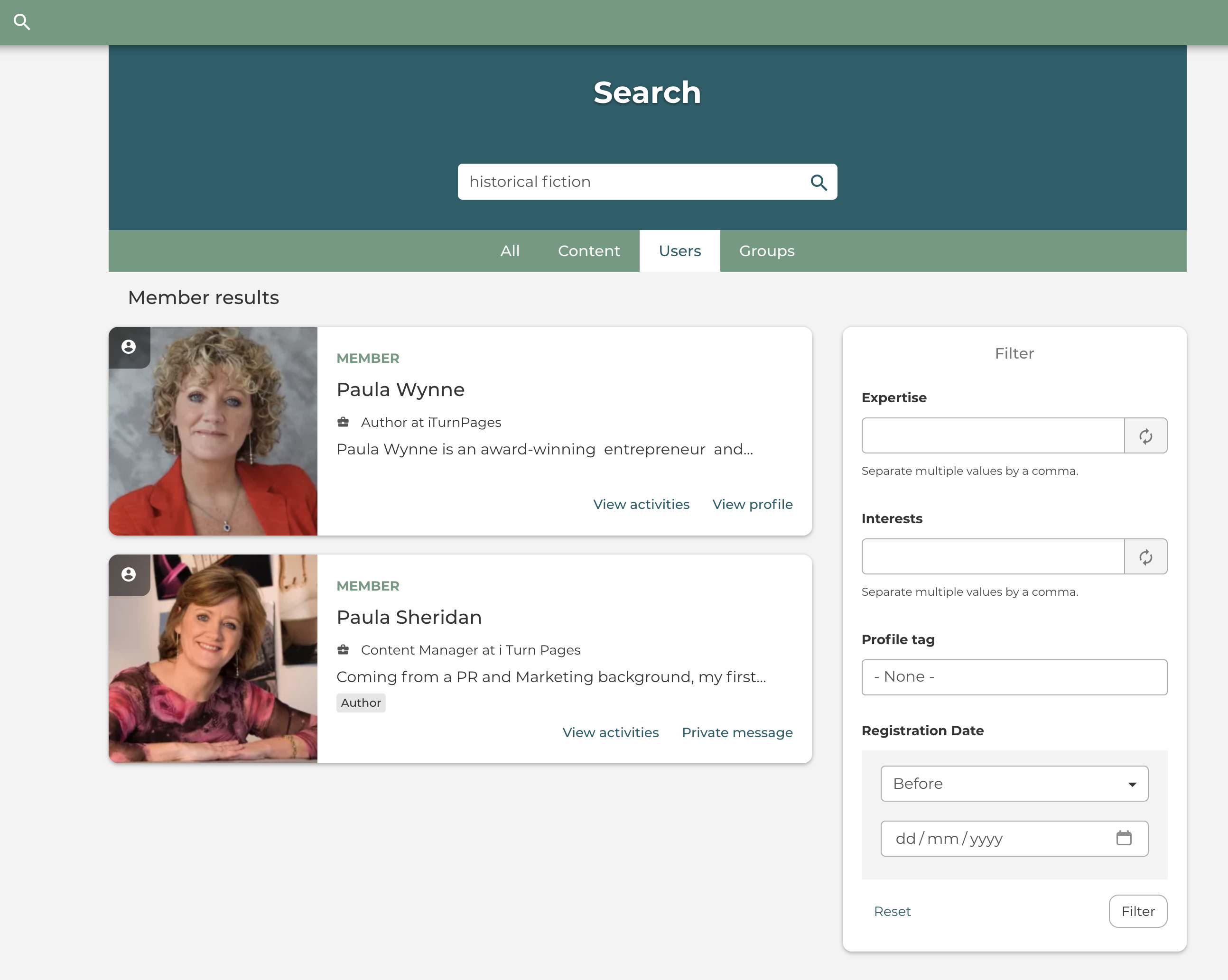The width and height of the screenshot is (1228, 980).
Task: Click the Profile tag label
Action: 898,639
